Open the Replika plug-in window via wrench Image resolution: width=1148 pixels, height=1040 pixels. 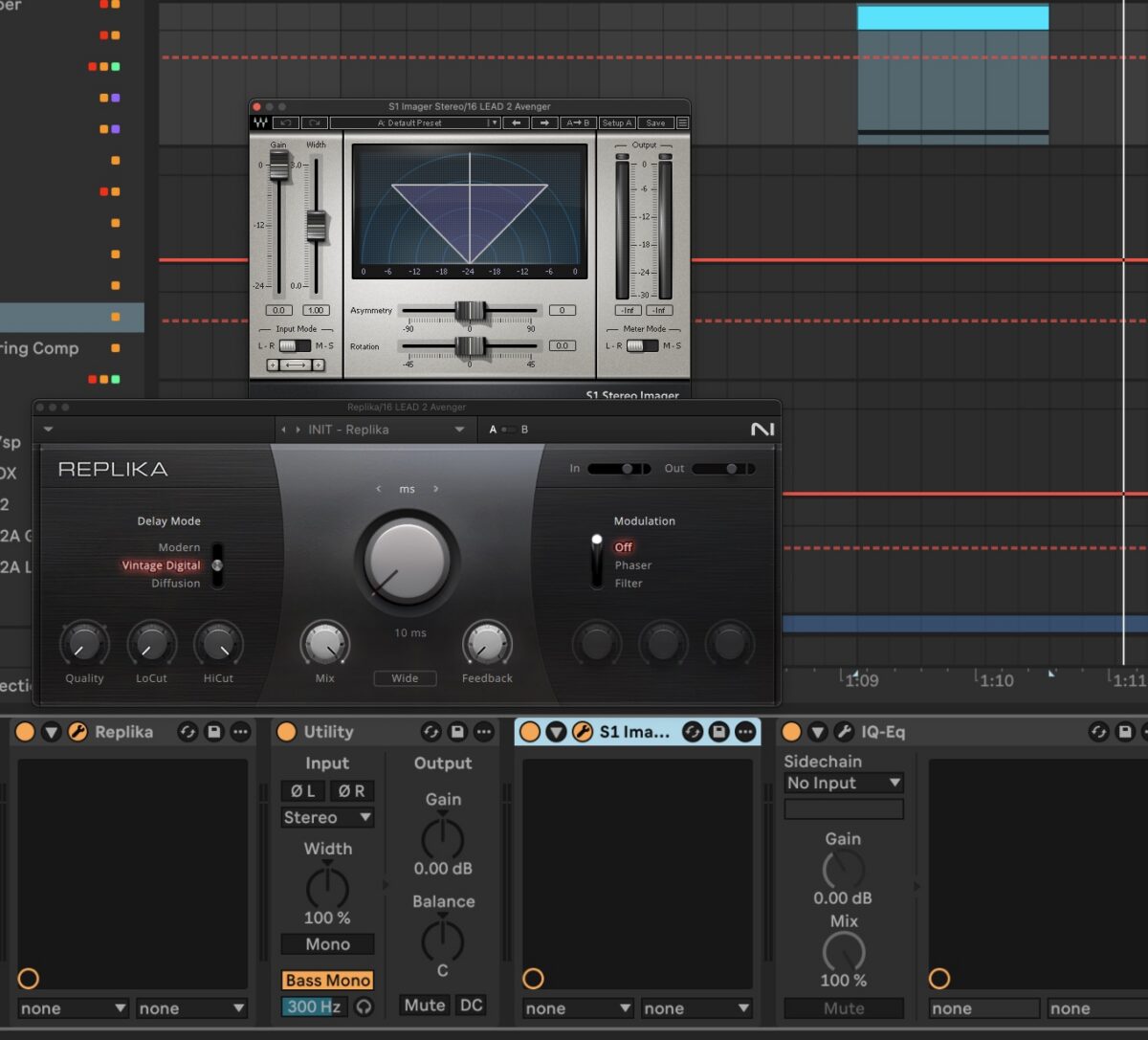point(77,732)
